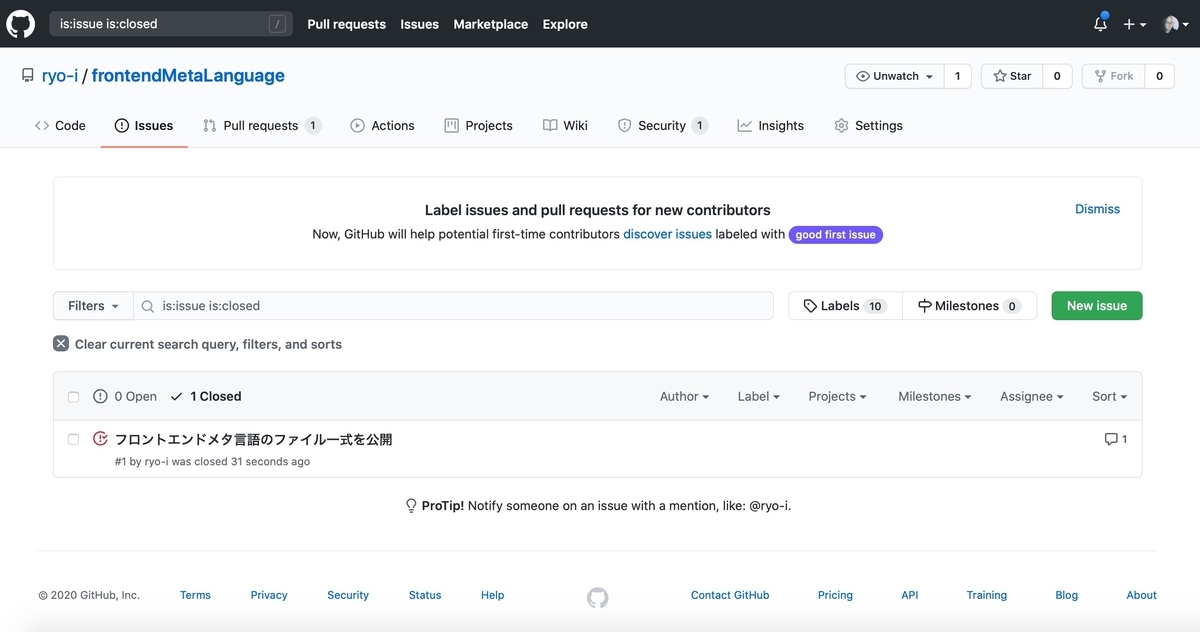The height and width of the screenshot is (632, 1200).
Task: Open the notifications bell
Action: click(1100, 24)
